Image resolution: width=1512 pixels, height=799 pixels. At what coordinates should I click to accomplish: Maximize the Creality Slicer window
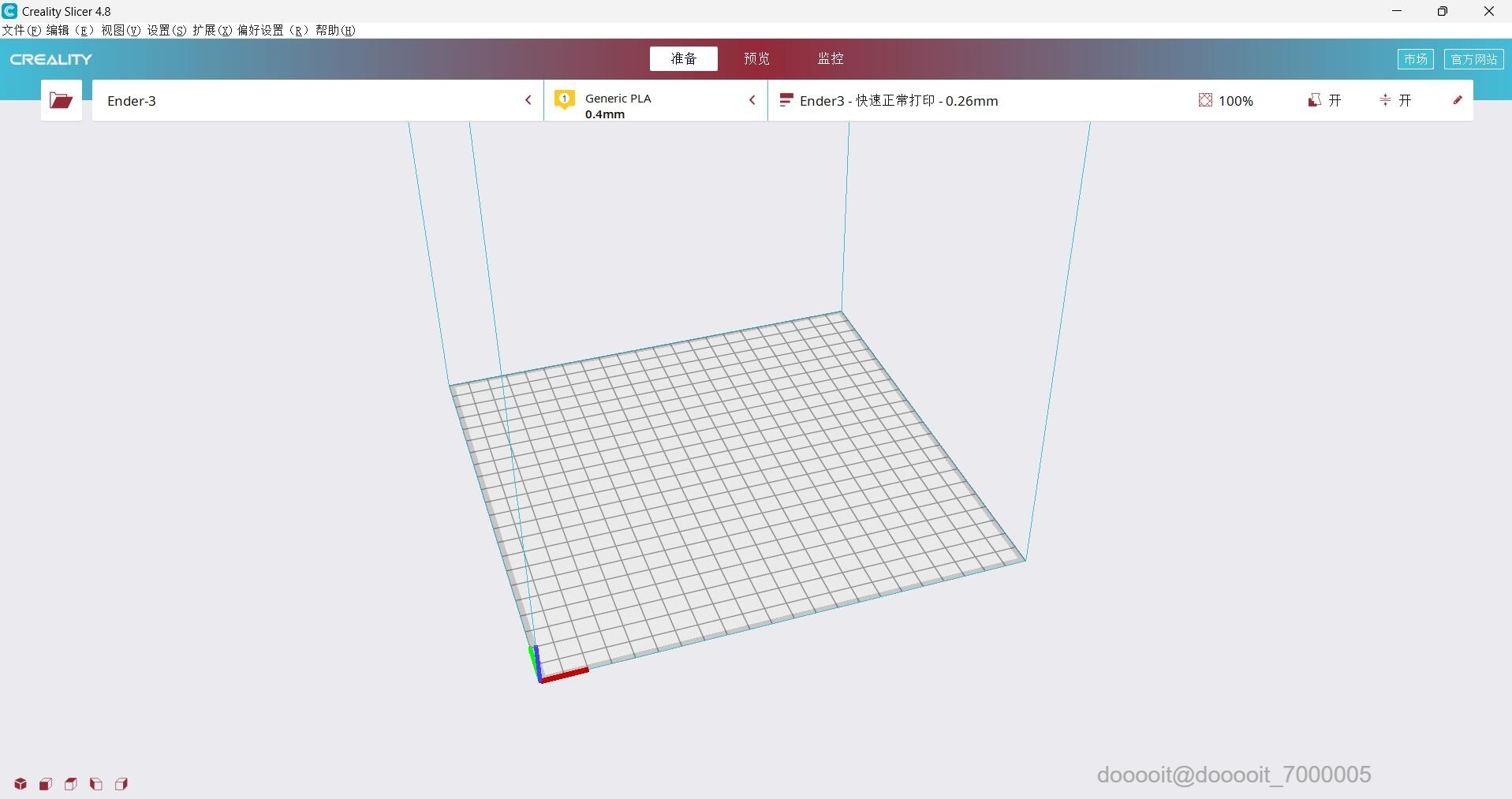[x=1443, y=11]
